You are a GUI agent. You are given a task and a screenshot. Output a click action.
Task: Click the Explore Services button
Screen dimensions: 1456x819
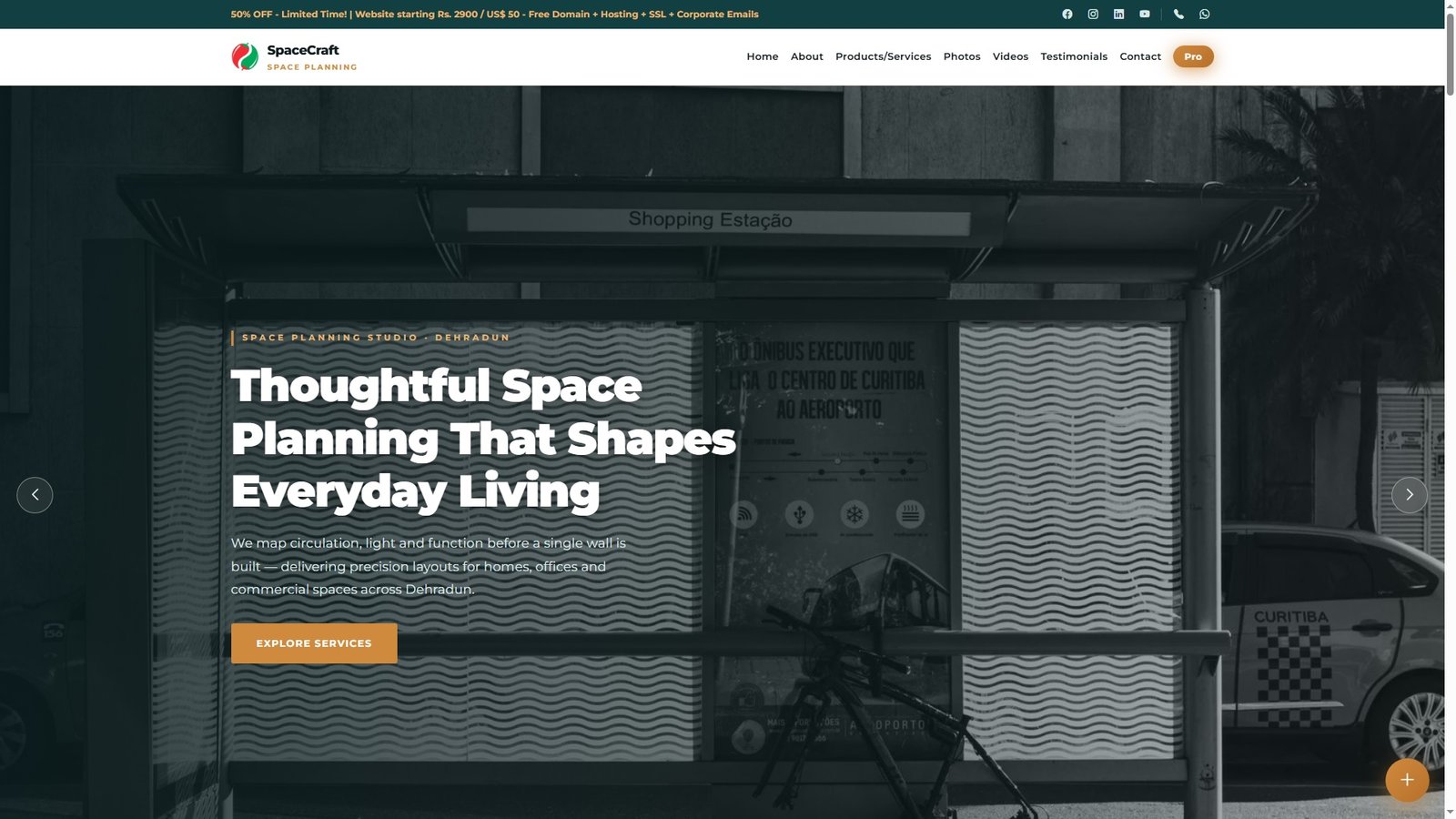(314, 643)
